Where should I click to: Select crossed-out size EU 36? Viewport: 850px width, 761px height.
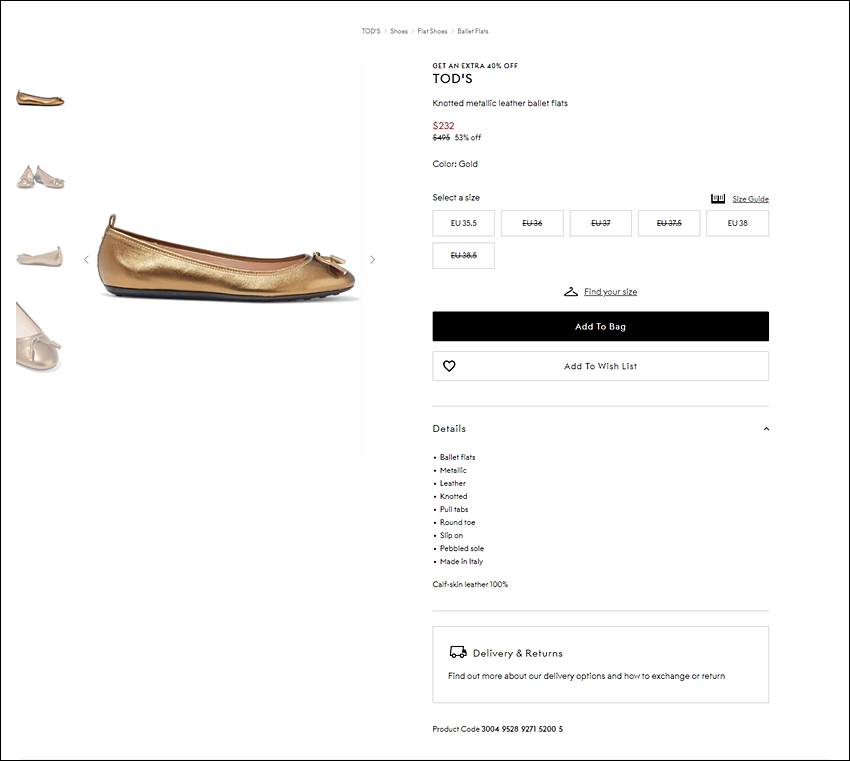[532, 223]
